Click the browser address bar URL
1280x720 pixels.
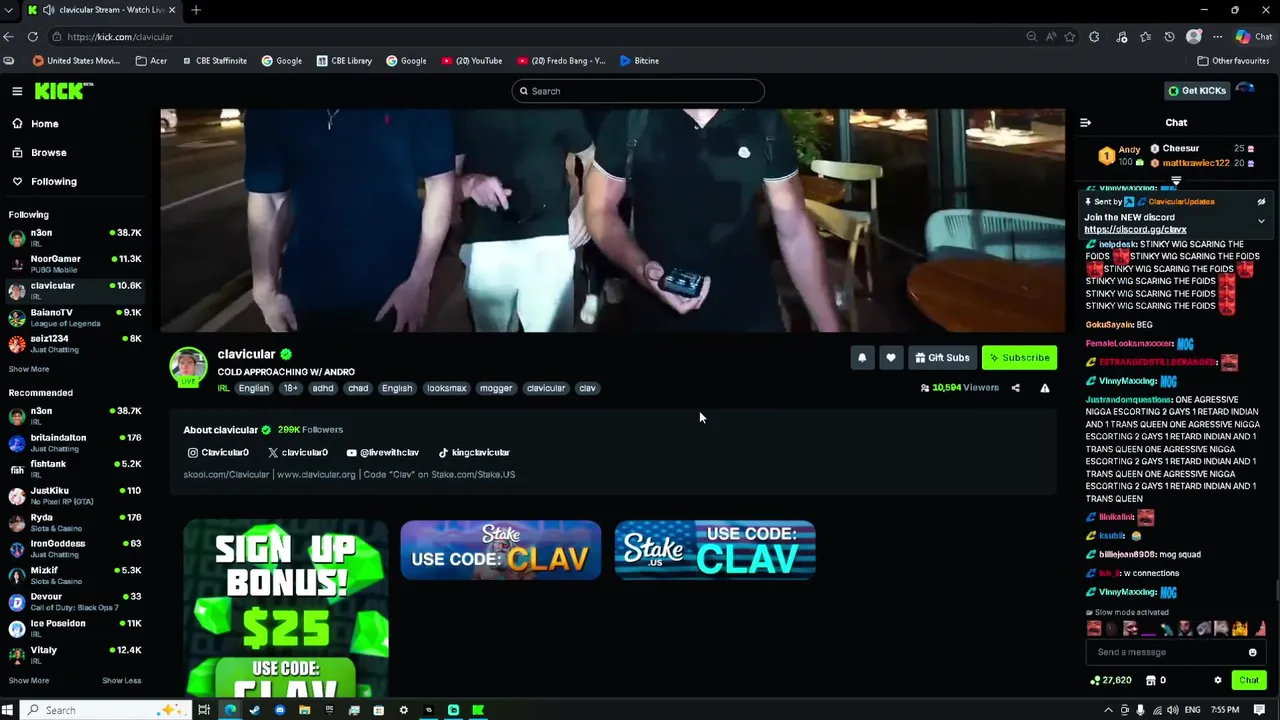120,37
